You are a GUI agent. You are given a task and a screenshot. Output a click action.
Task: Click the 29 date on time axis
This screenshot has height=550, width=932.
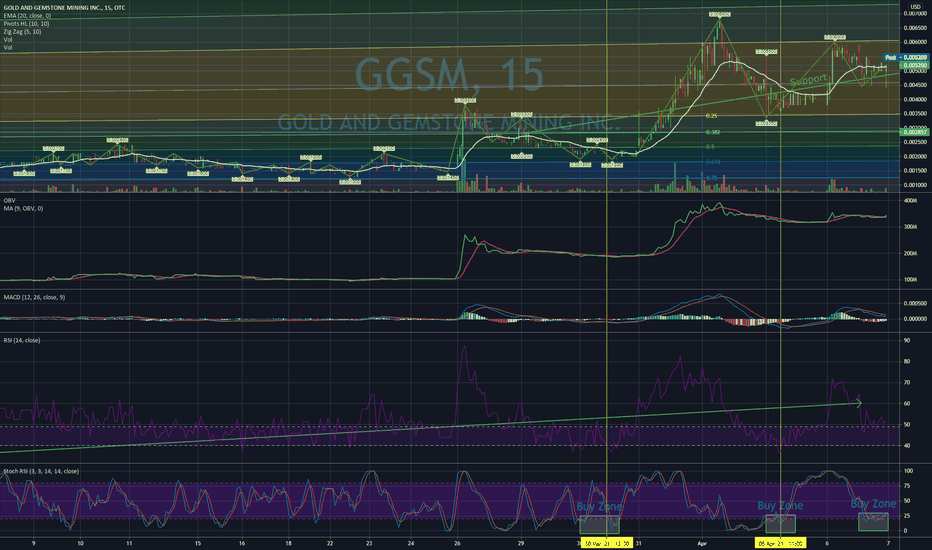(x=521, y=543)
